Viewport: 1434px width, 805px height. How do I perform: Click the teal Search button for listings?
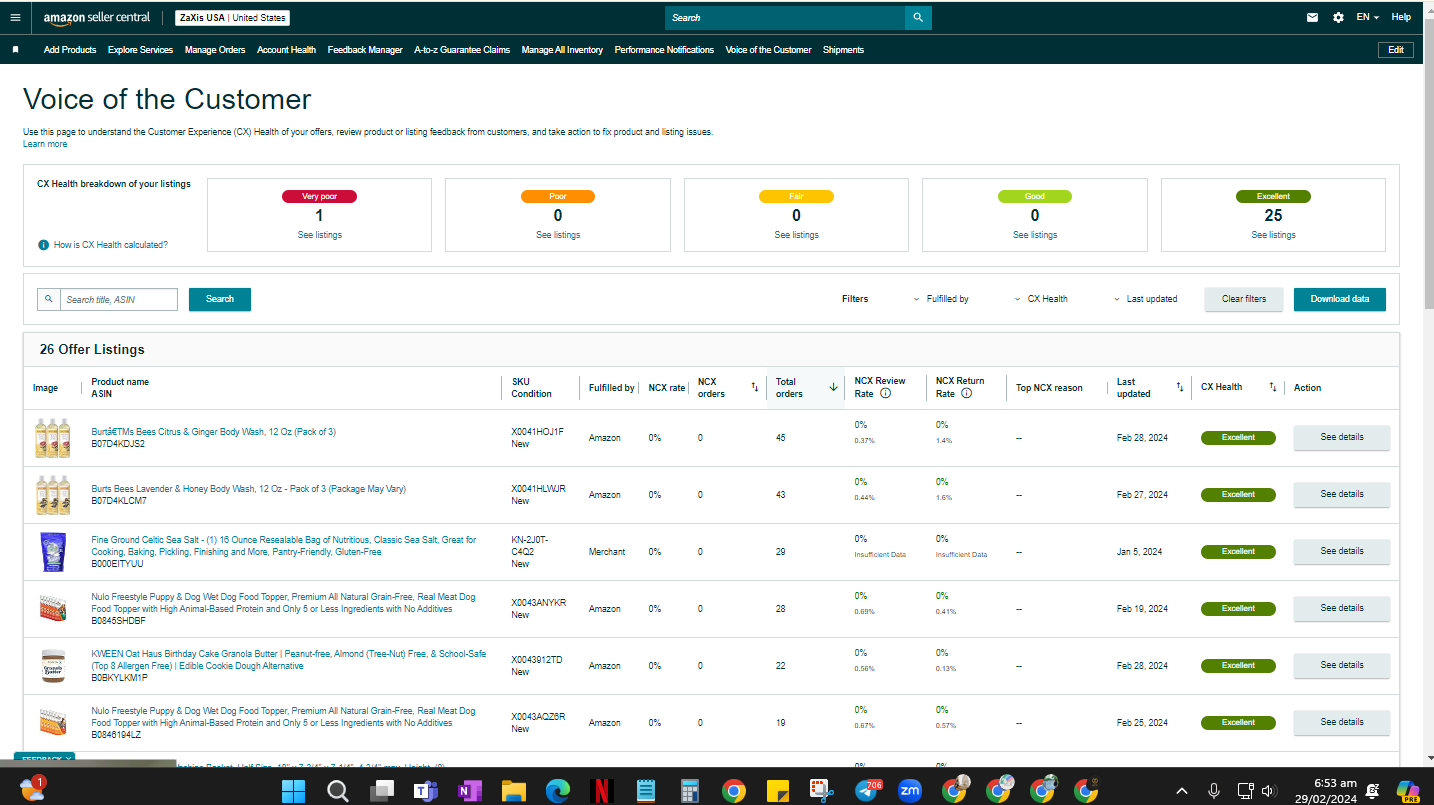[220, 299]
